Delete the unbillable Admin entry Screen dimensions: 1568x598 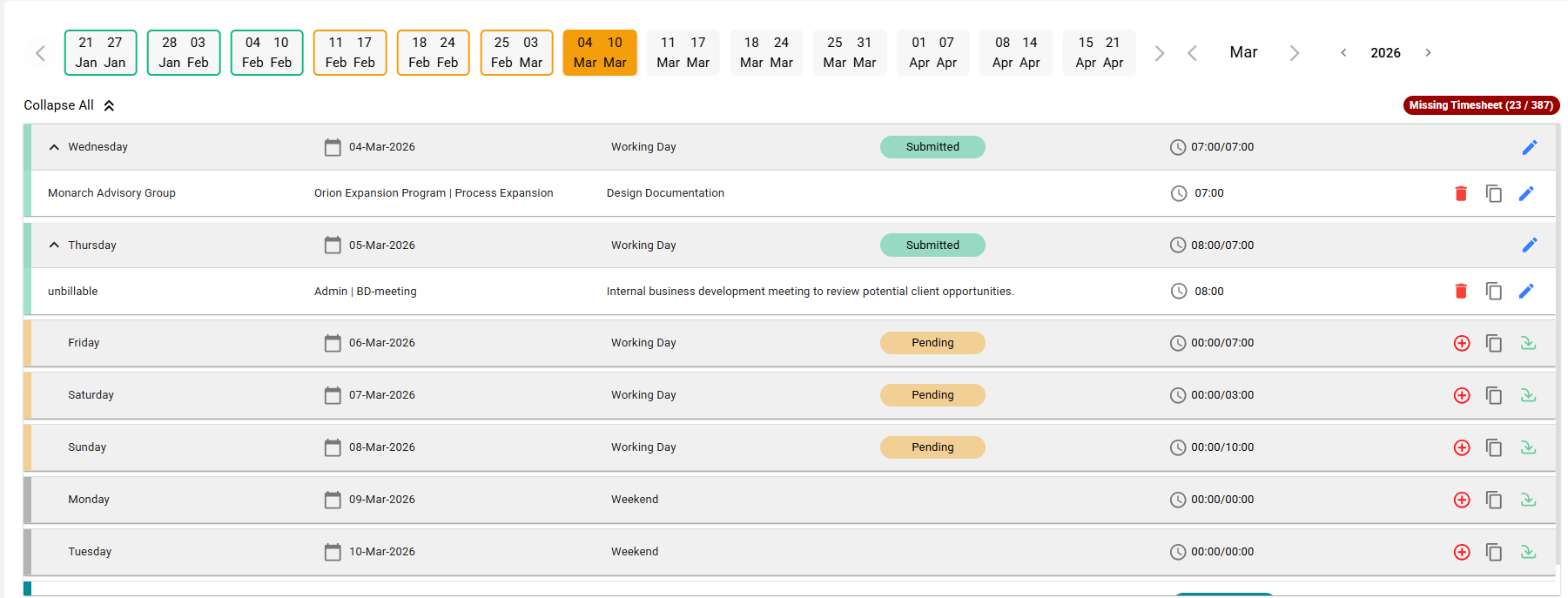tap(1461, 292)
